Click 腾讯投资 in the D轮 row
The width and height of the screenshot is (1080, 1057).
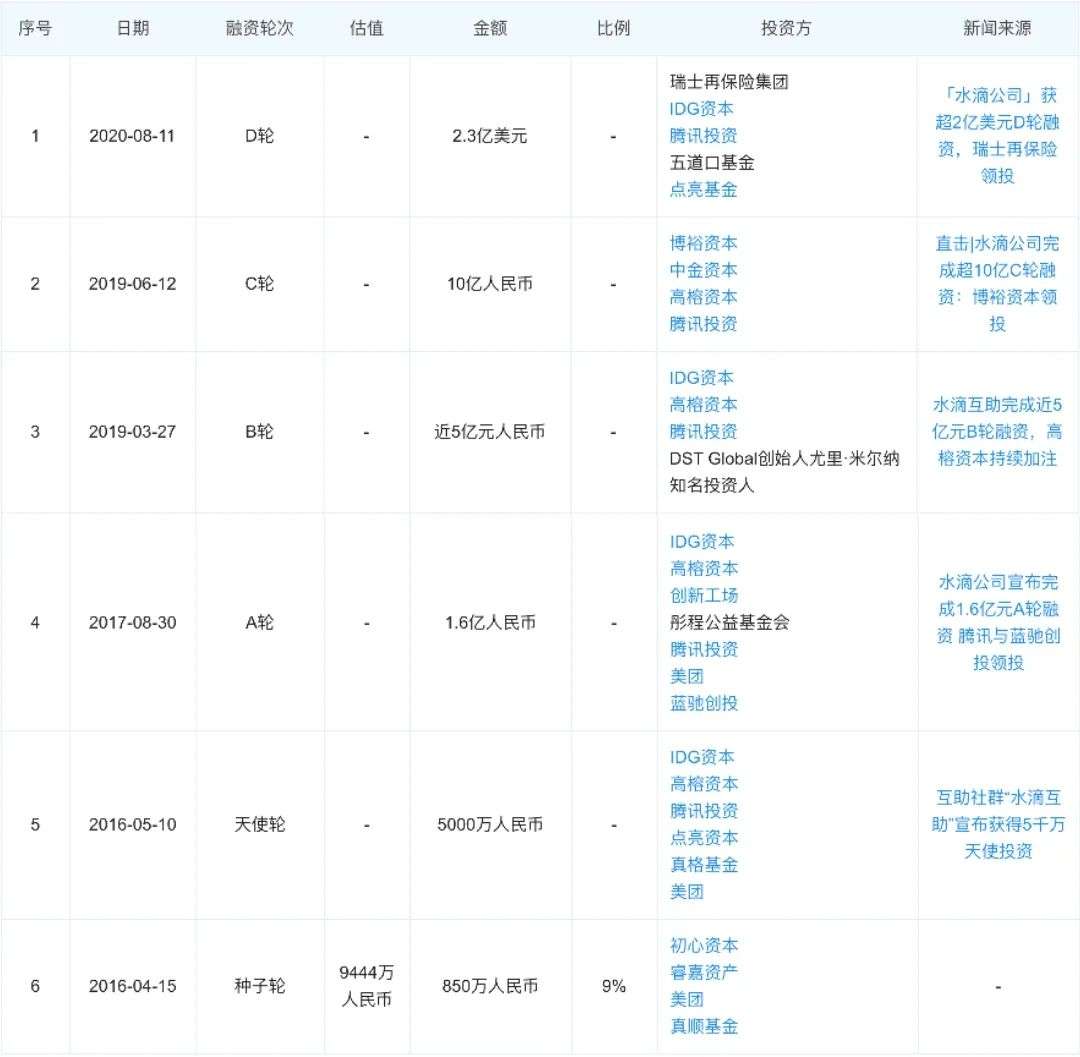click(x=703, y=136)
